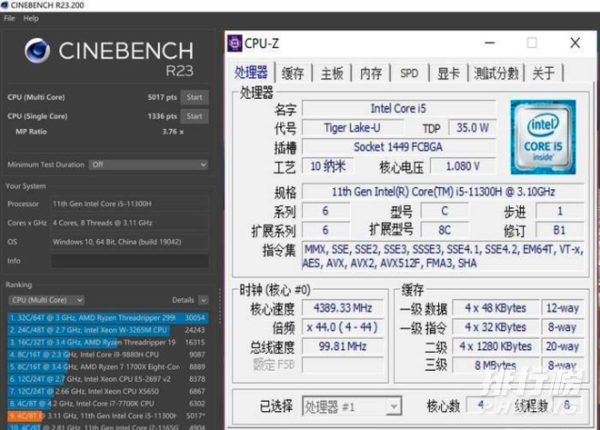Expand the ranking Details dropdown arrow
The image size is (600, 430).
pyautogui.click(x=204, y=300)
